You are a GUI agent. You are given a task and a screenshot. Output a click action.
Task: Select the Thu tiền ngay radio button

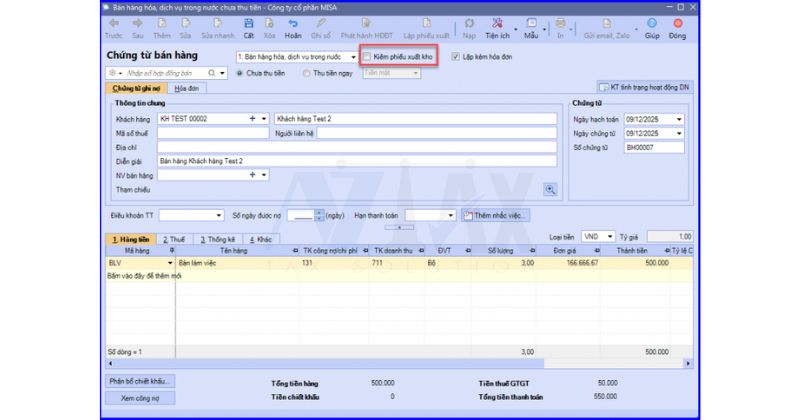tap(308, 73)
